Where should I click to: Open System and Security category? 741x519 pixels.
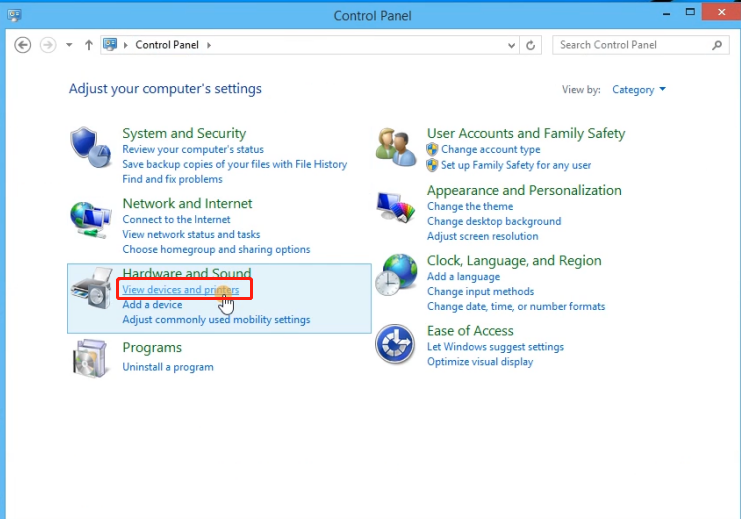click(184, 133)
